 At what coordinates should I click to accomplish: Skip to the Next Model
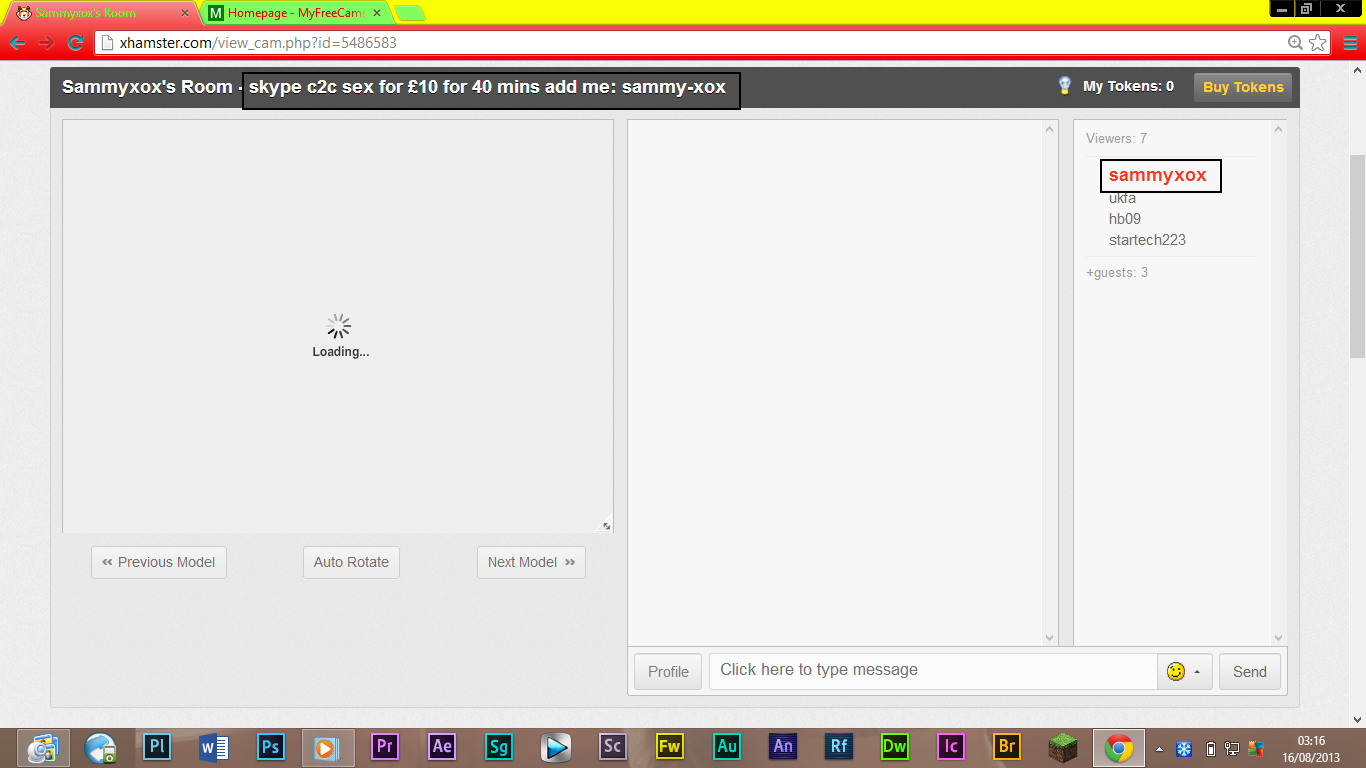(x=531, y=562)
